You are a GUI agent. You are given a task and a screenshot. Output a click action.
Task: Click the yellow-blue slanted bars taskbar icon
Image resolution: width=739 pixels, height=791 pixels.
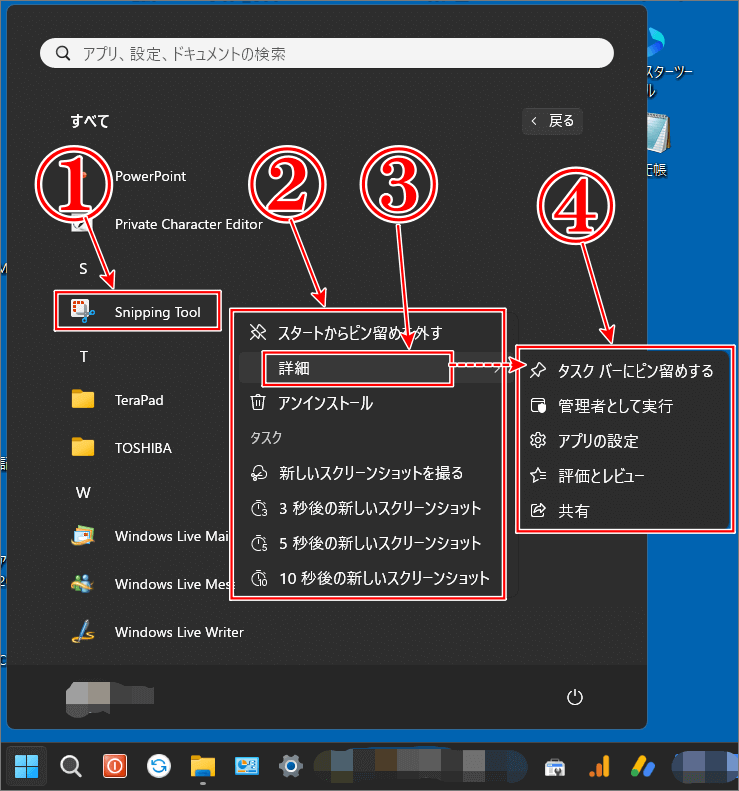click(x=643, y=766)
